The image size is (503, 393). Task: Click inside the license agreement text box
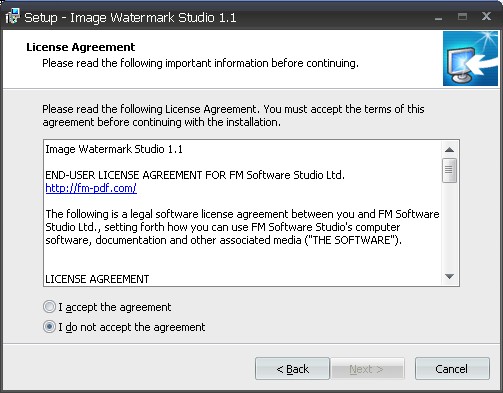click(x=243, y=213)
